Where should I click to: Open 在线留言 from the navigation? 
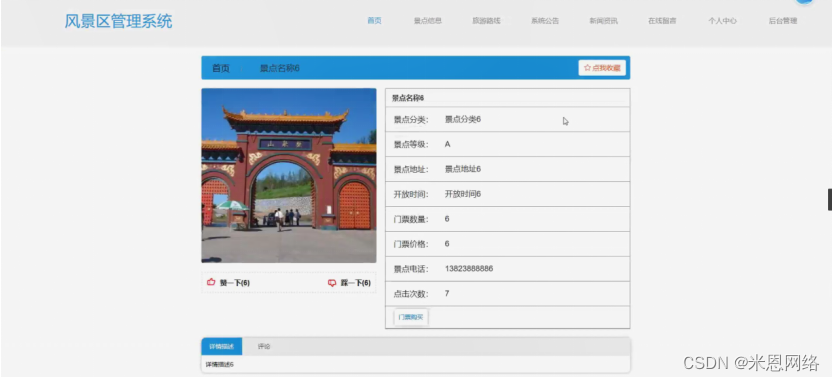coord(662,21)
